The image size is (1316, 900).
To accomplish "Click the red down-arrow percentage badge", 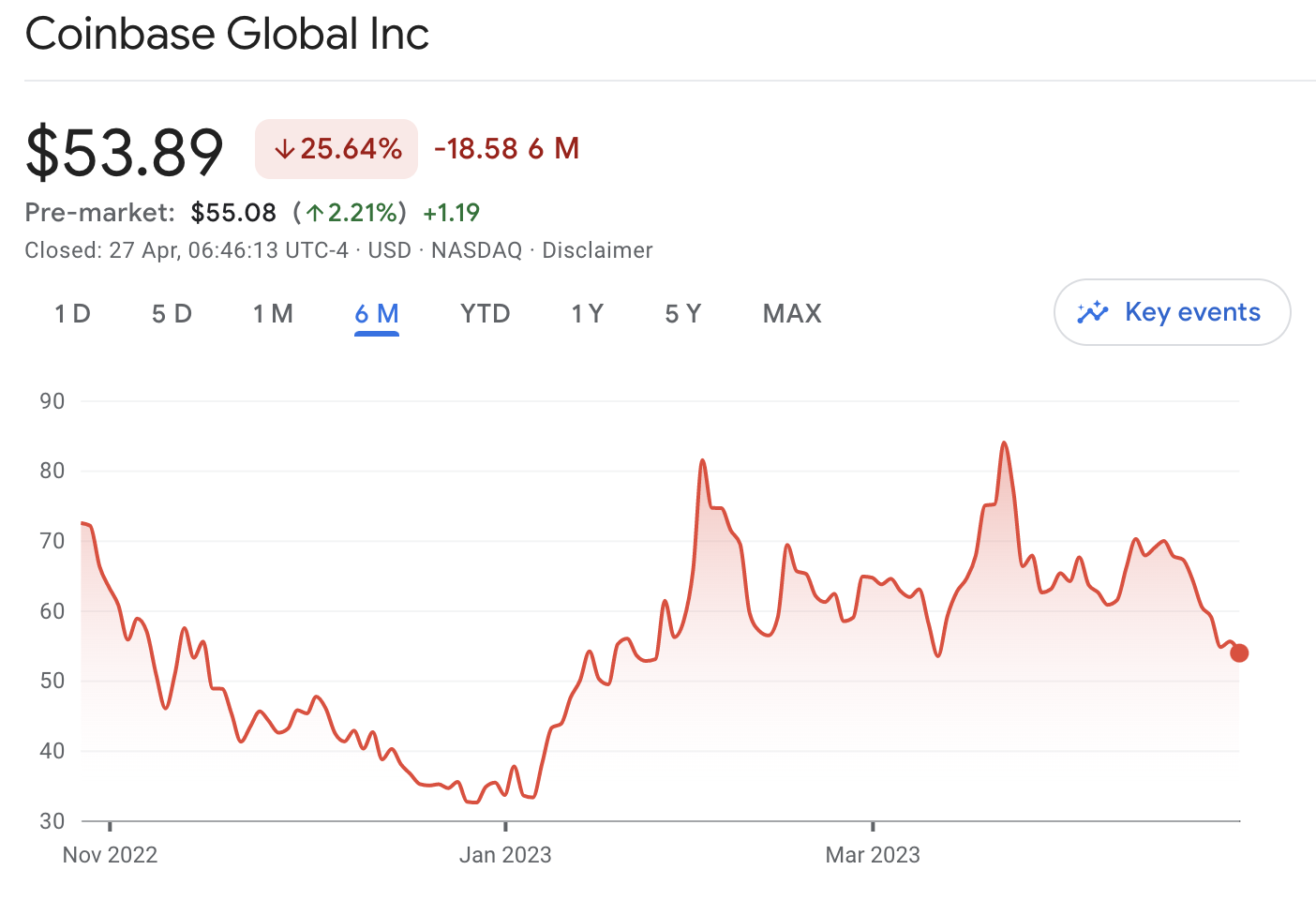I will [x=336, y=149].
